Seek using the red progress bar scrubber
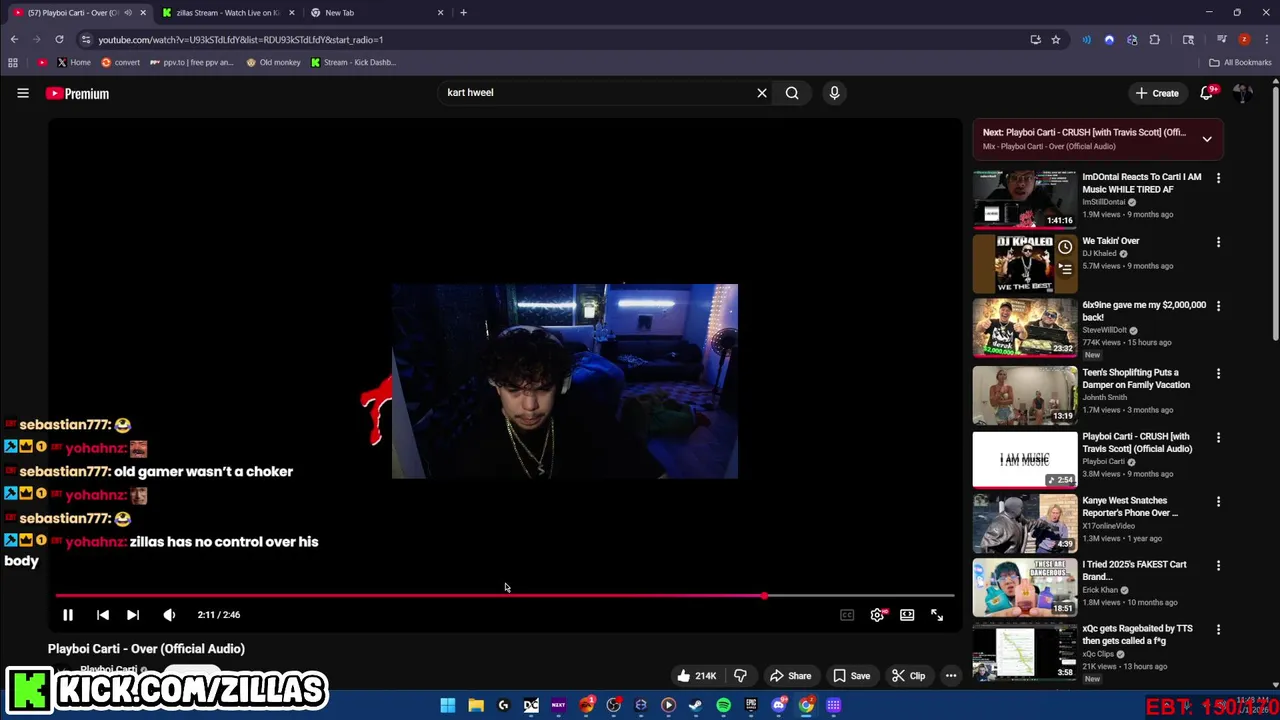1280x720 pixels. (x=765, y=596)
